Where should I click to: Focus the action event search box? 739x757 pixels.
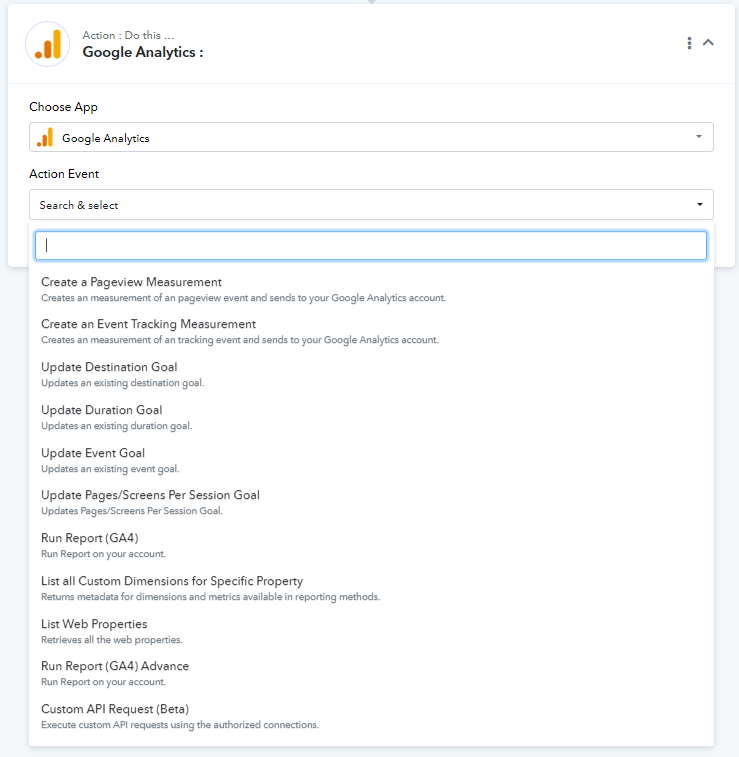tap(371, 246)
